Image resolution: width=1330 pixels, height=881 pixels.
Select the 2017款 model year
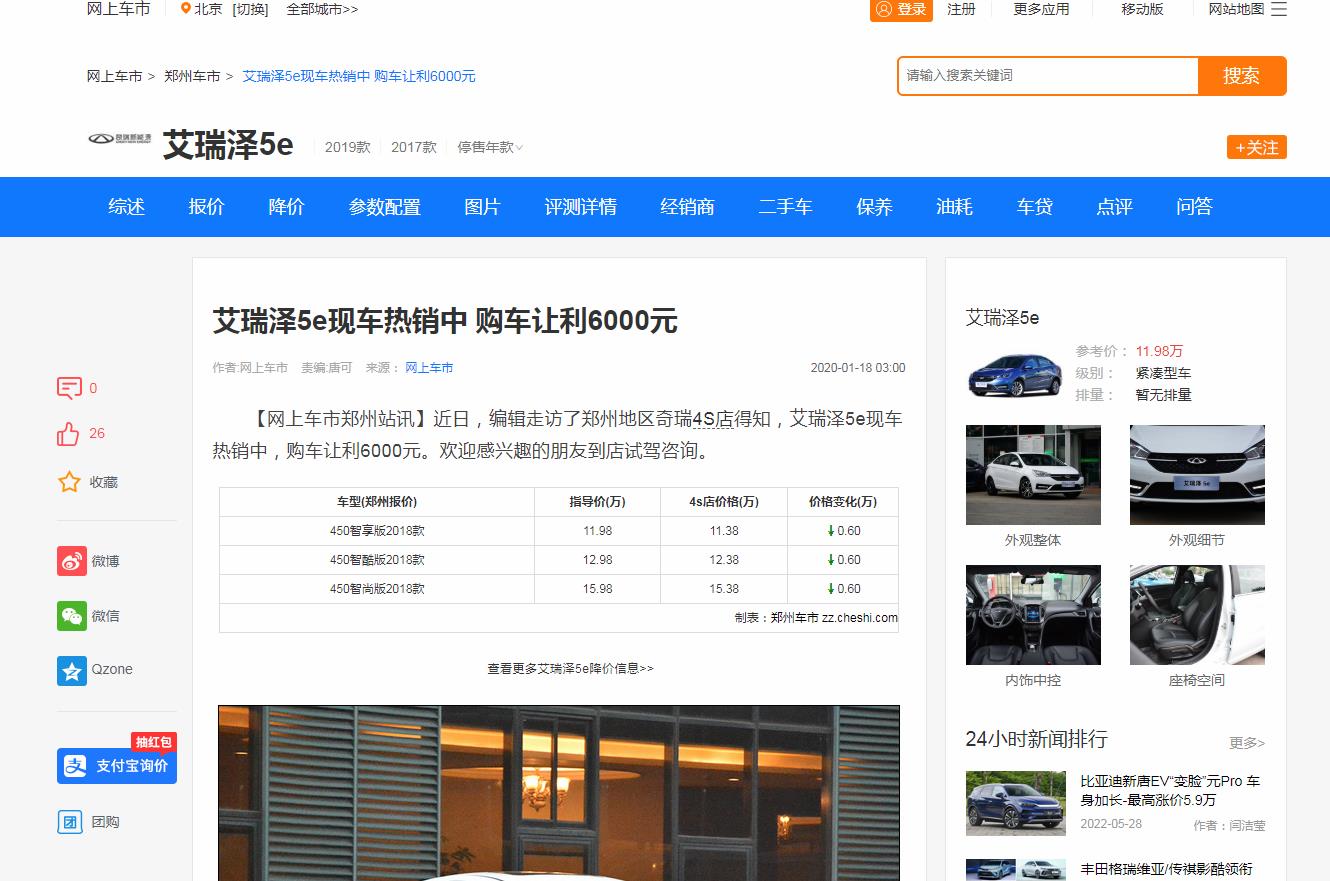414,147
